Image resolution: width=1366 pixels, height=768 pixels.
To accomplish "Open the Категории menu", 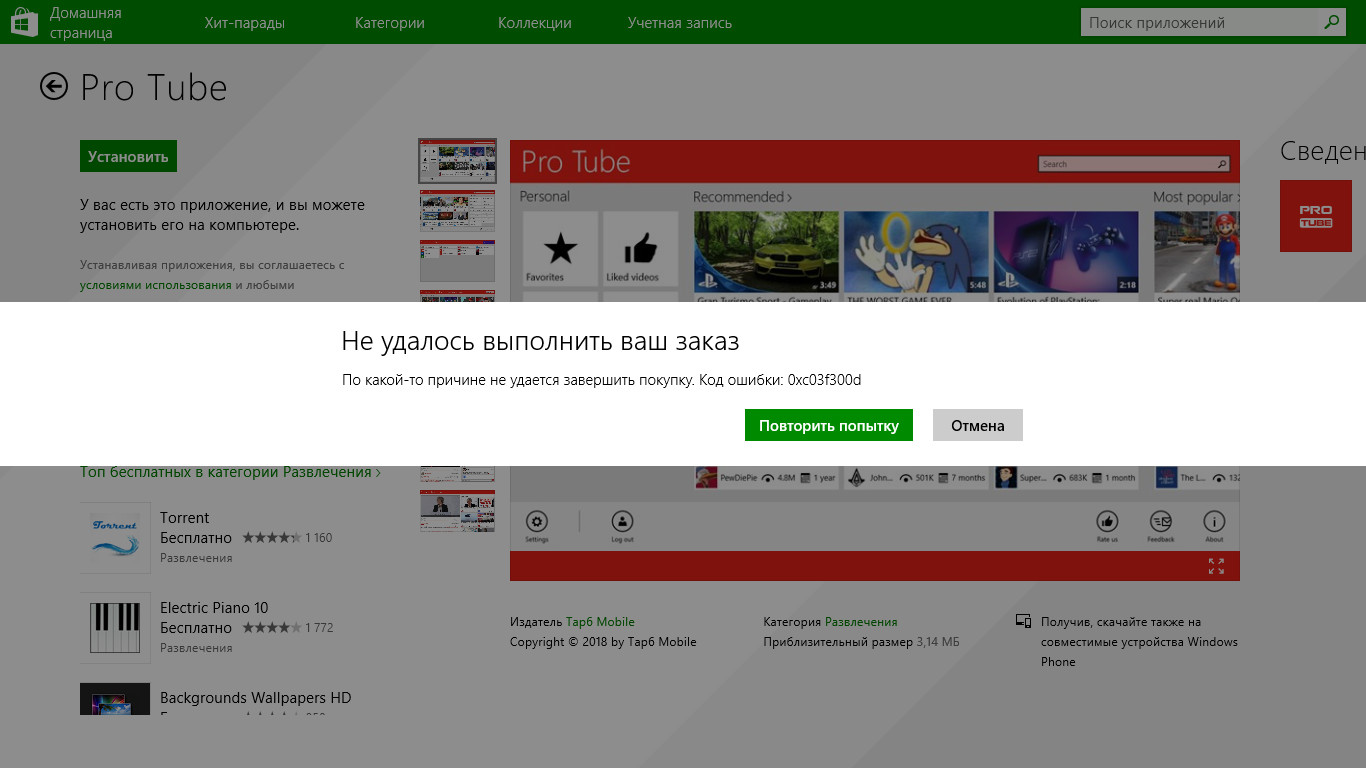I will 390,23.
